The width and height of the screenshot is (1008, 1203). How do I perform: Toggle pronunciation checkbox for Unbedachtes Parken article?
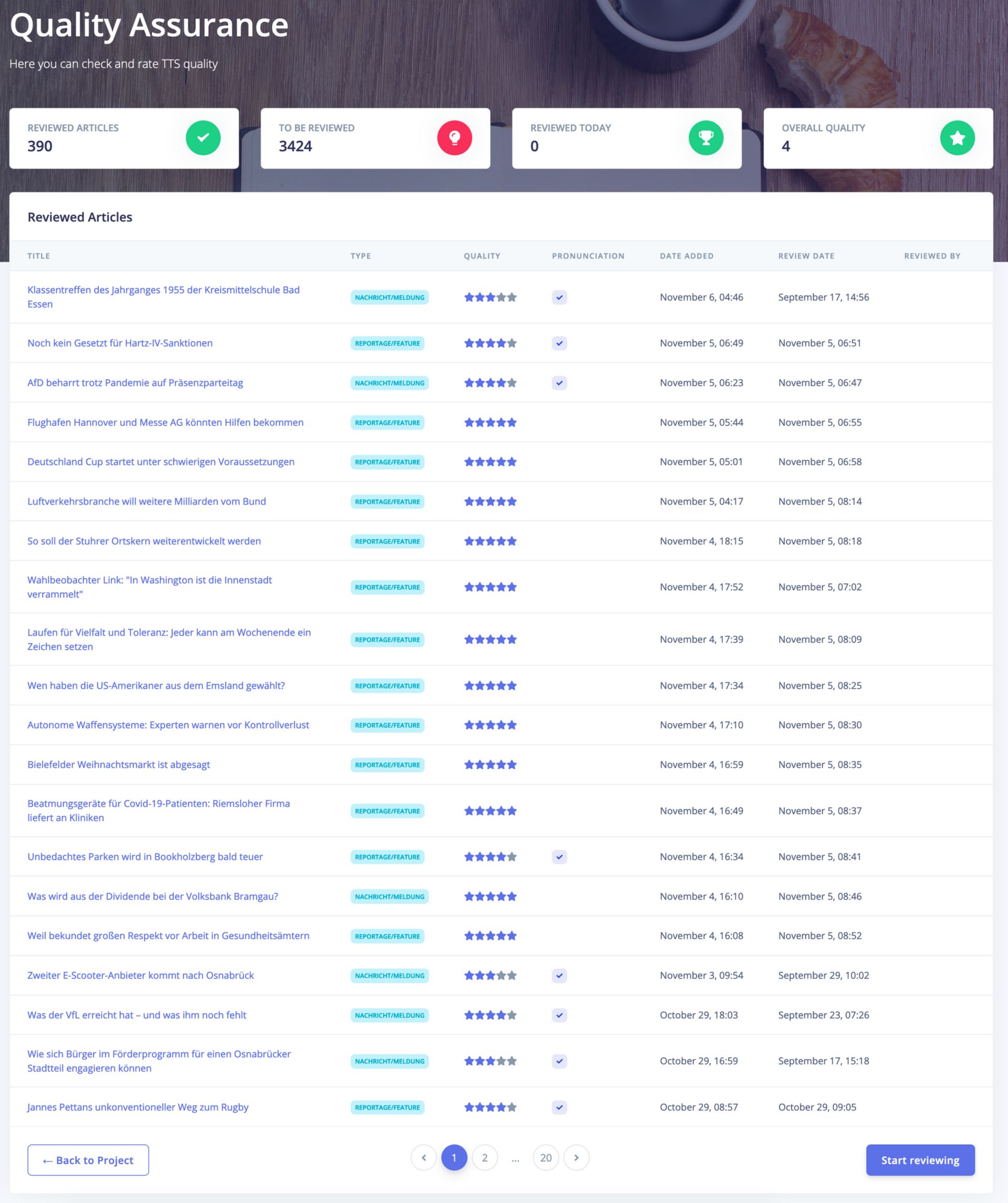560,857
